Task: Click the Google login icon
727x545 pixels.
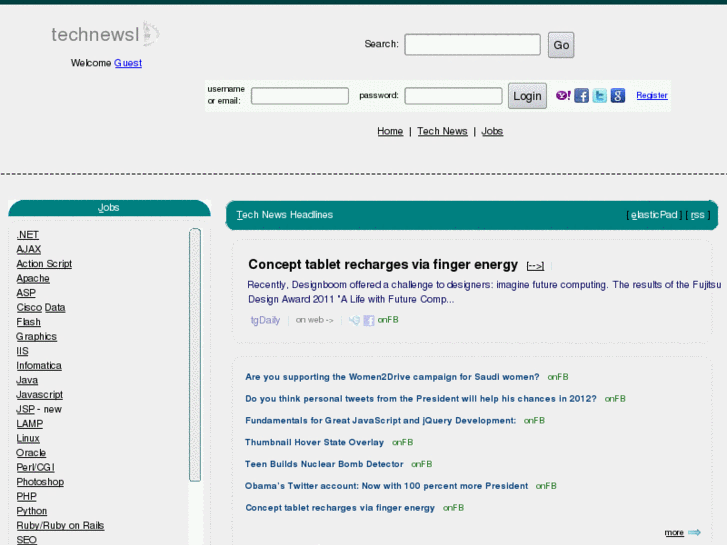Action: click(x=618, y=96)
